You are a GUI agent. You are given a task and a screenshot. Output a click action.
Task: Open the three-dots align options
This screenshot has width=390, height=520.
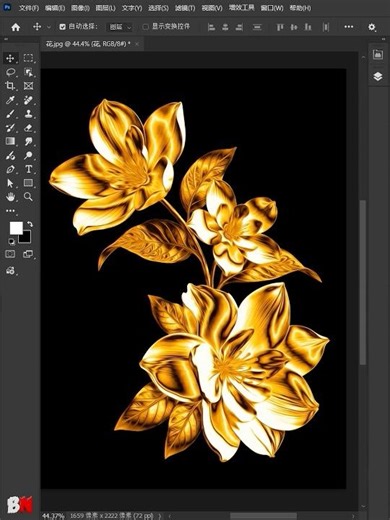tap(349, 27)
